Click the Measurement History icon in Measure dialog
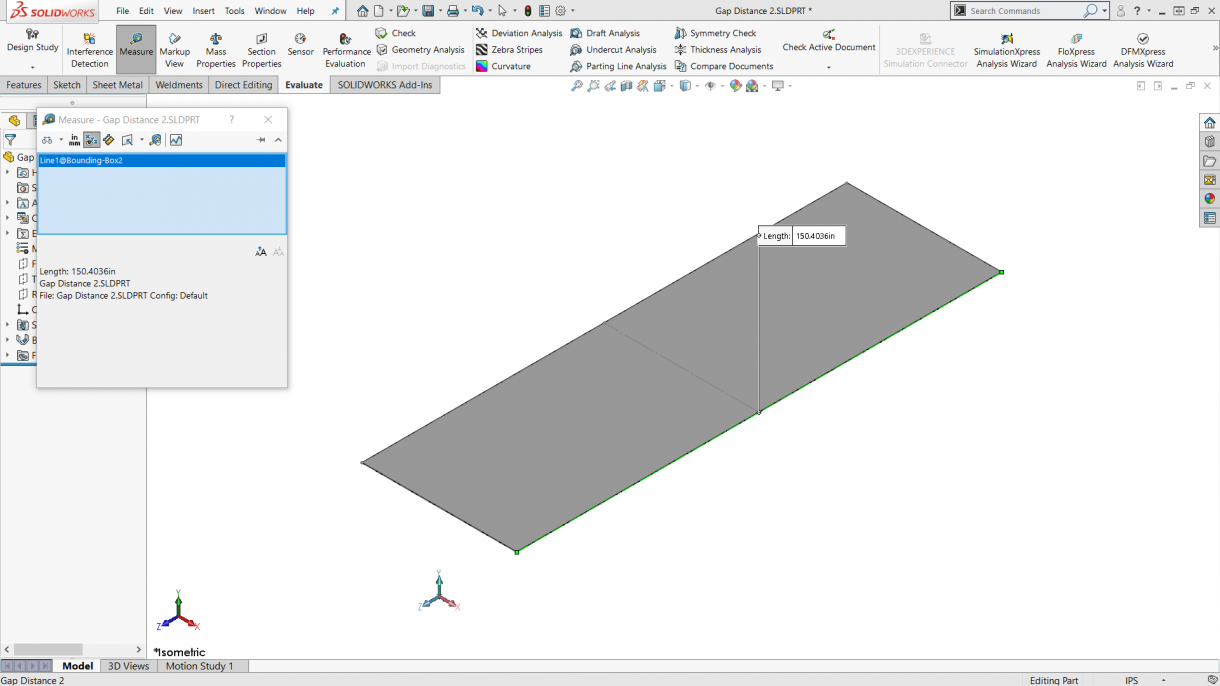1220x686 pixels. click(x=156, y=140)
